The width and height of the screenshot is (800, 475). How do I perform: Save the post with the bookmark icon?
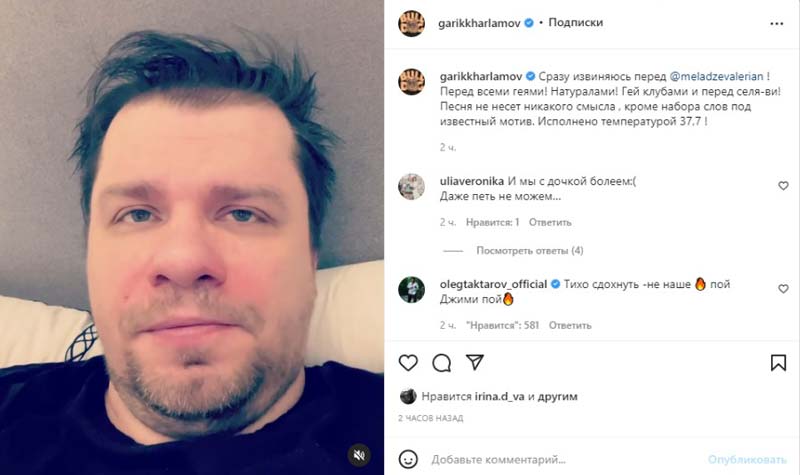[778, 363]
